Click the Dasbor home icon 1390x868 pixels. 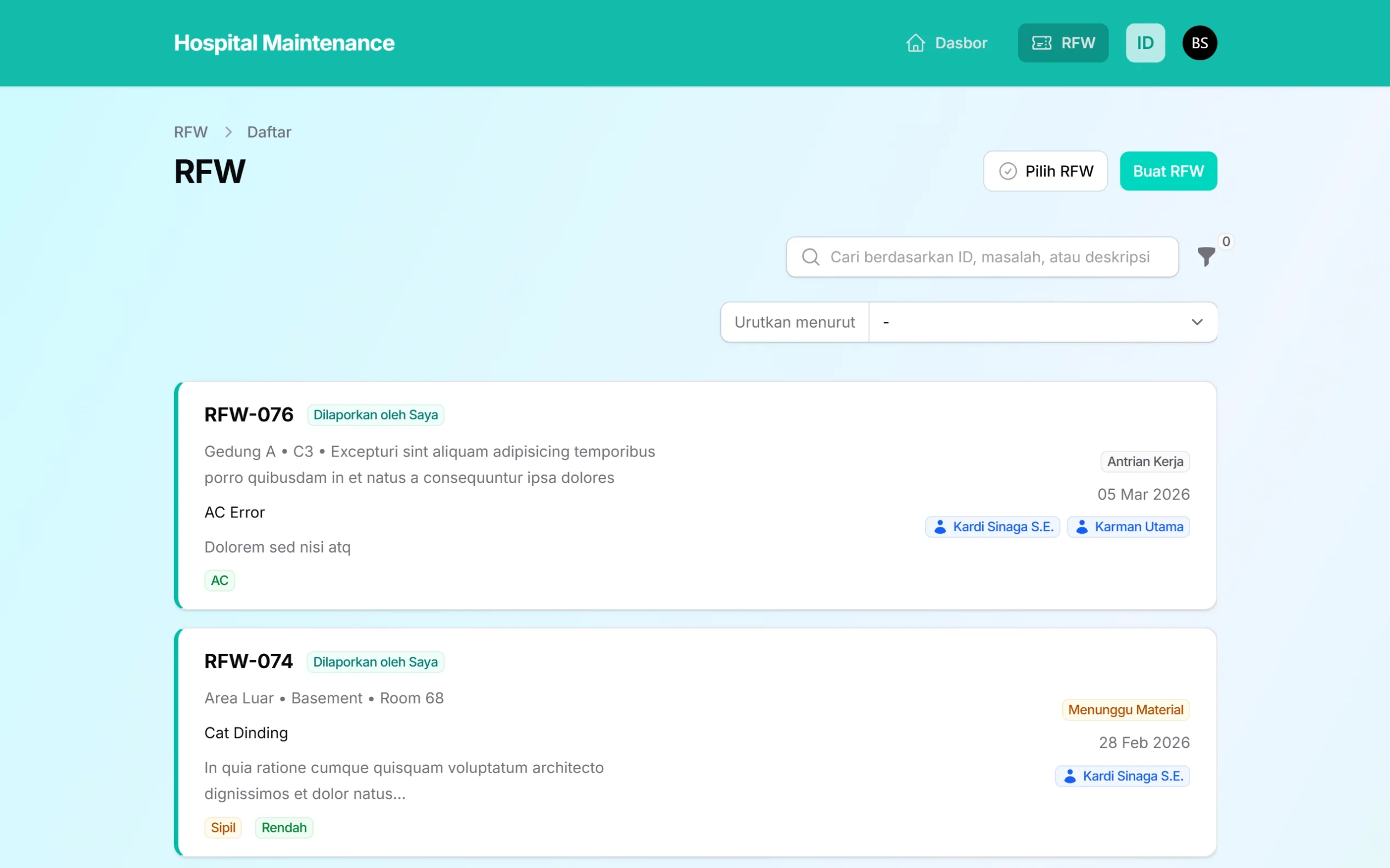click(916, 43)
